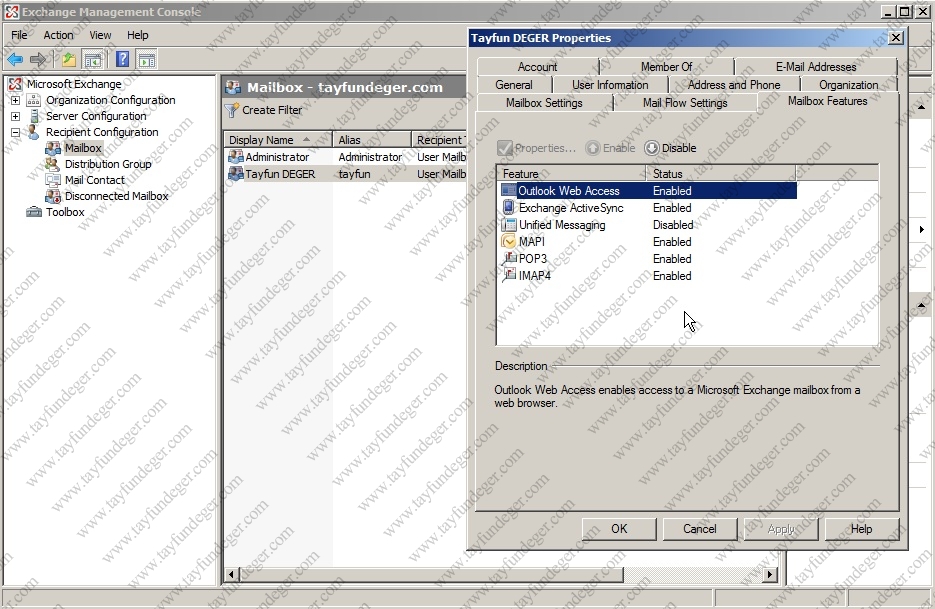Screen dimensions: 935x609
Task: Click the blue Help question mark icon
Action: 122,59
